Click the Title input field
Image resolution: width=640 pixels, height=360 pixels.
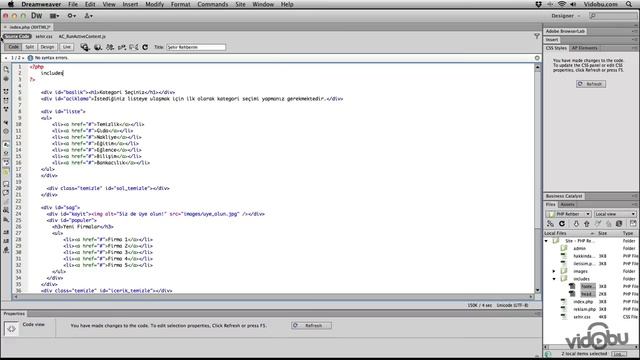click(x=196, y=47)
